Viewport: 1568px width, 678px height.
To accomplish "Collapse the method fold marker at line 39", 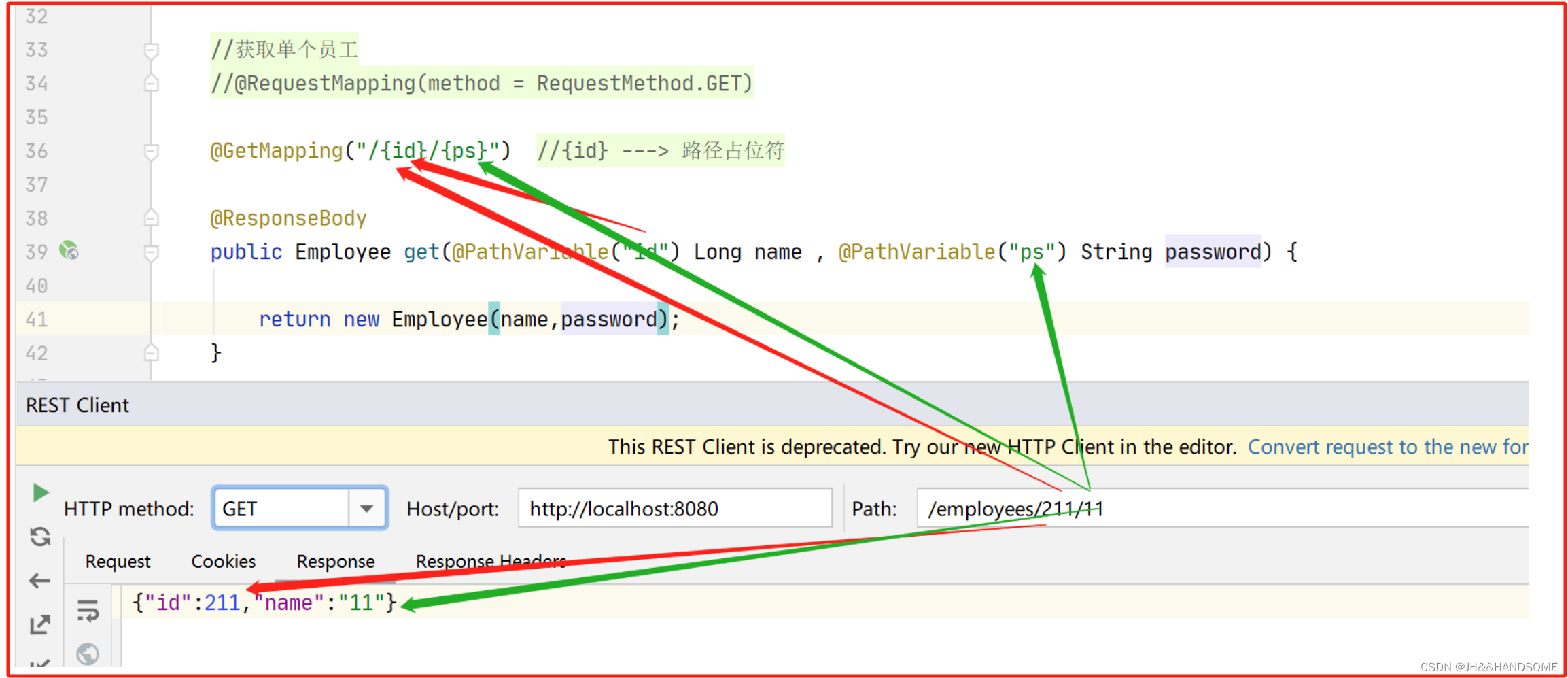I will click(x=152, y=252).
